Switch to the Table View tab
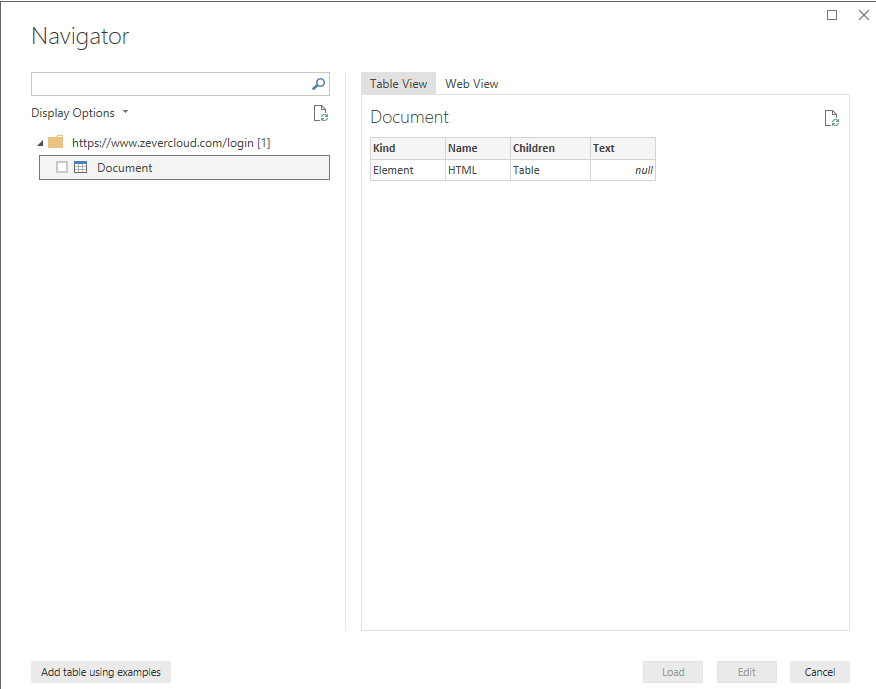 coord(398,84)
